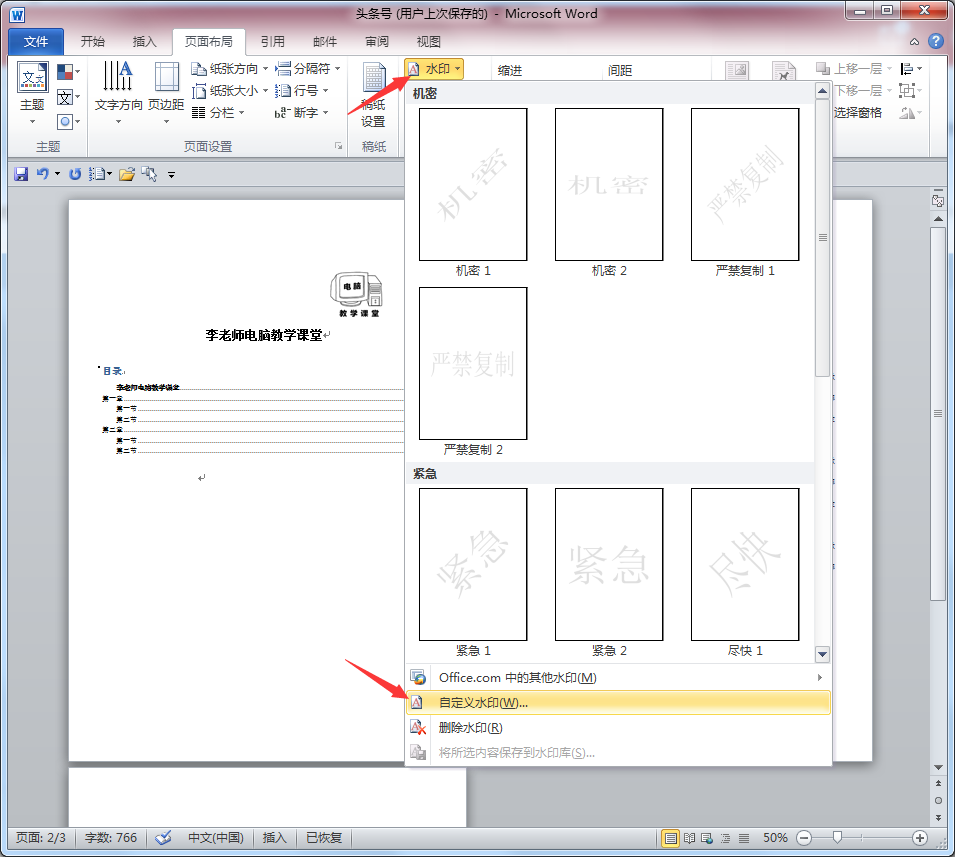Click the Undo arrow icon

tap(42, 174)
